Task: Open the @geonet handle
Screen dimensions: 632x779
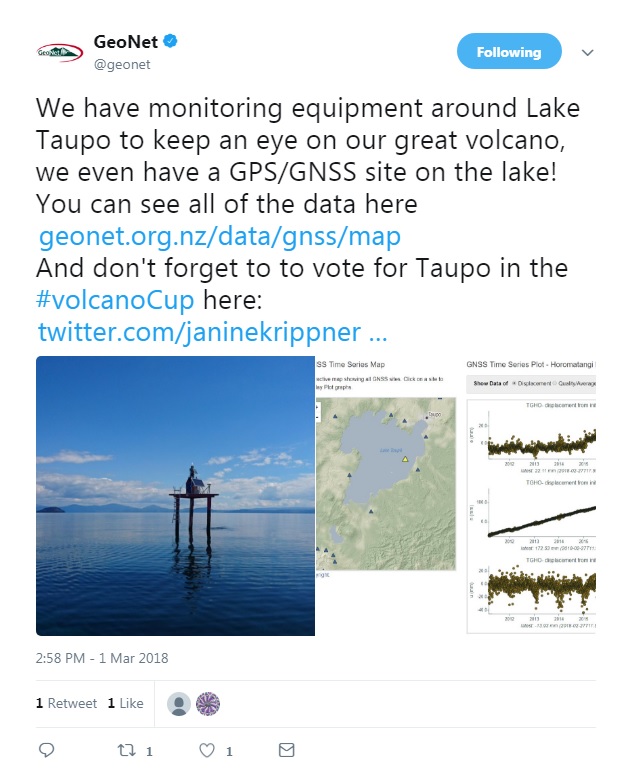Action: [122, 65]
